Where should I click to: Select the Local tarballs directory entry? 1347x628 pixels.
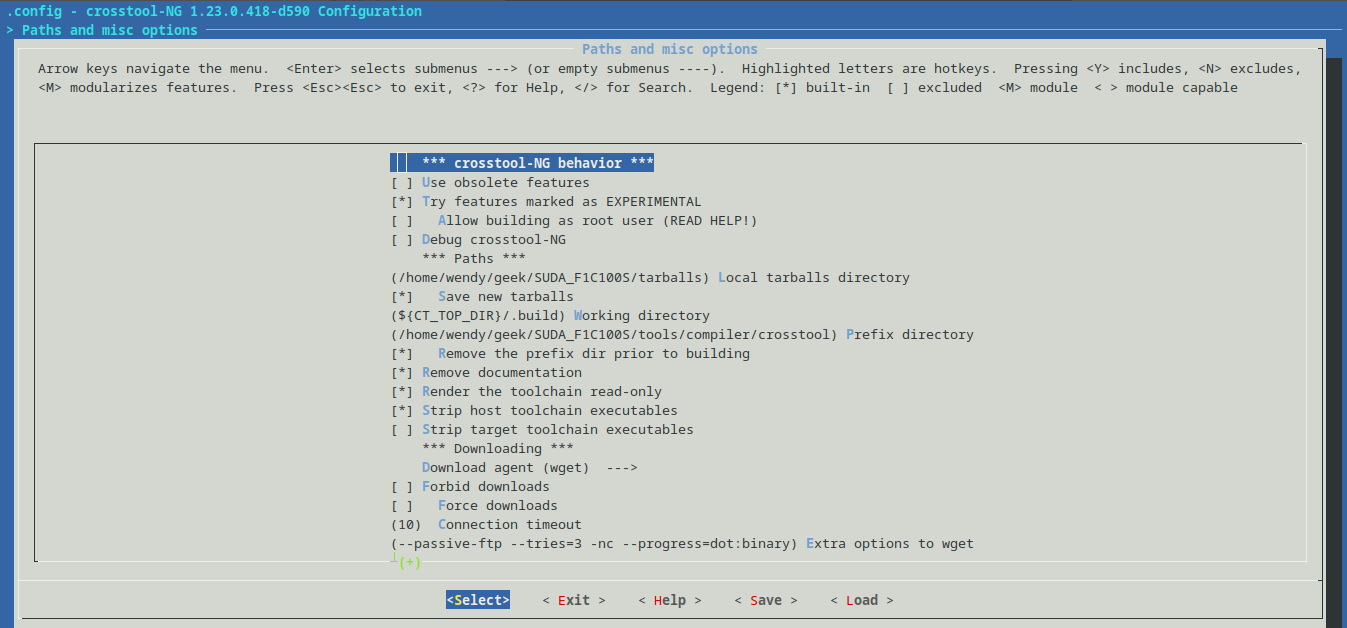click(x=650, y=277)
